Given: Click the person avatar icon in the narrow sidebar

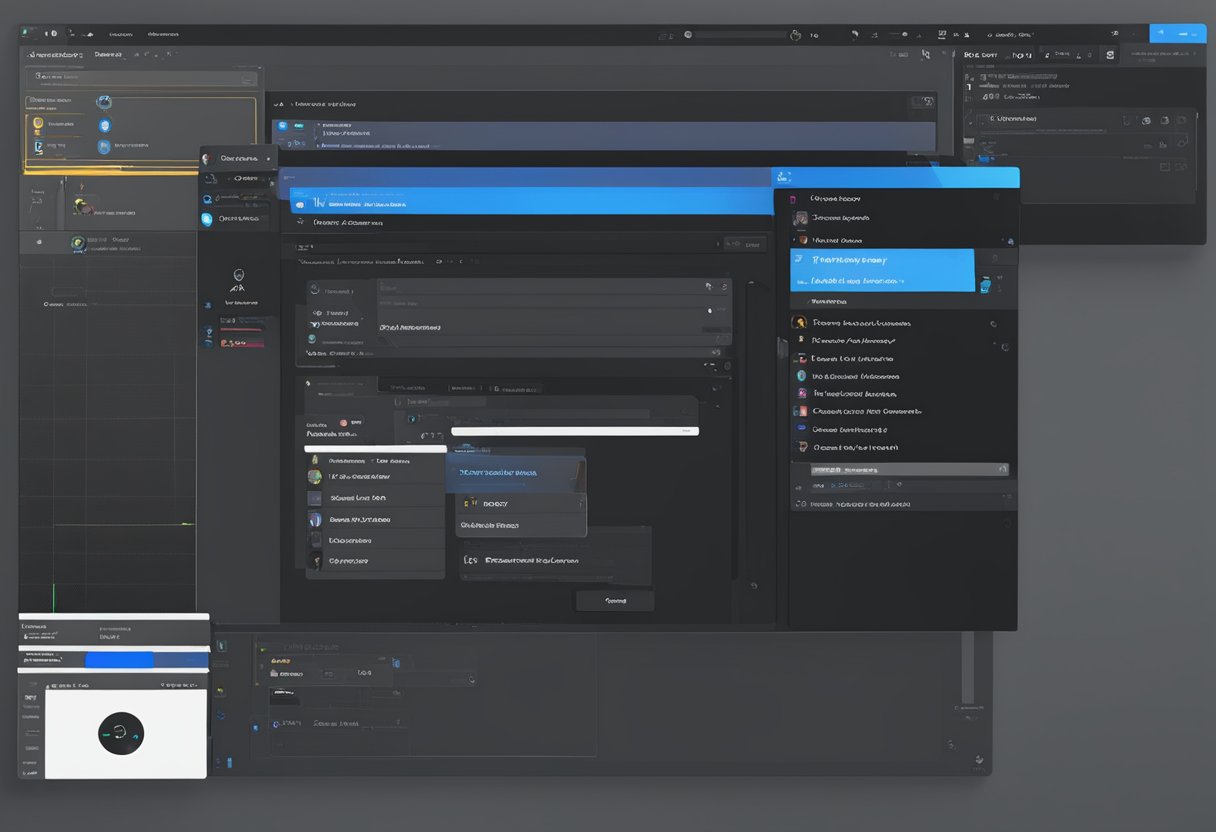Looking at the screenshot, I should [238, 276].
